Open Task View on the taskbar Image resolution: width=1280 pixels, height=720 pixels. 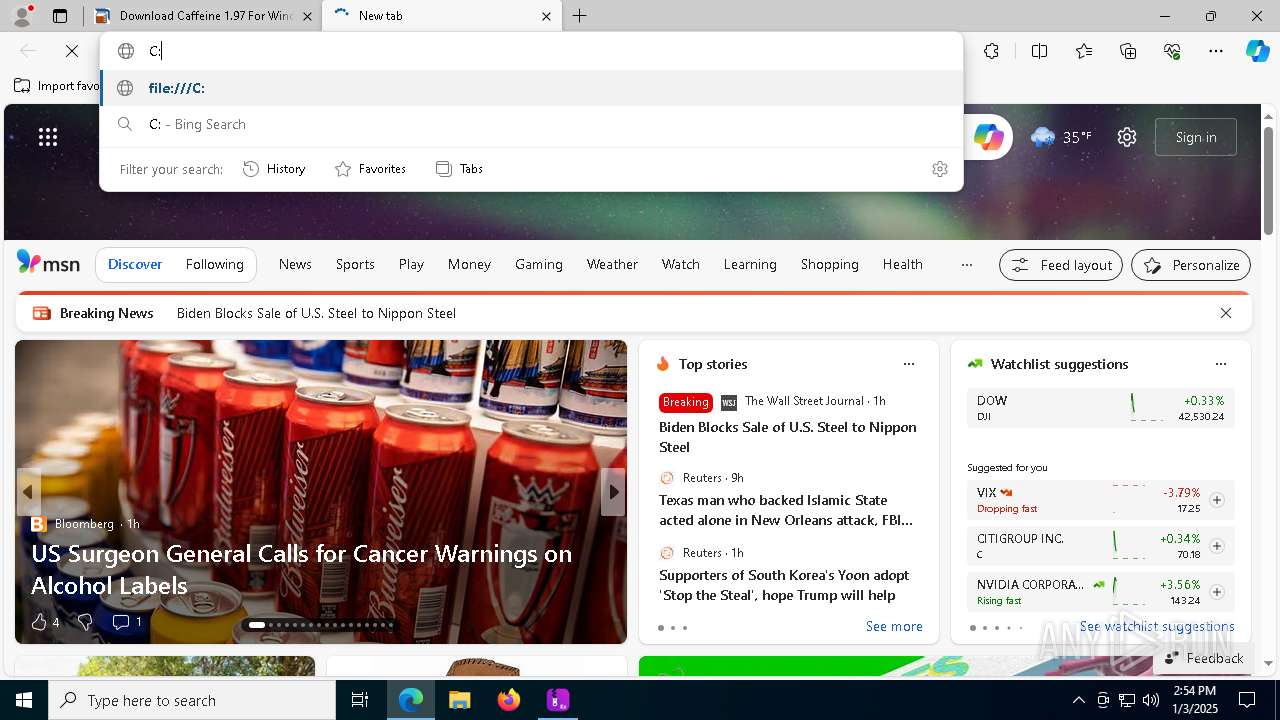[x=360, y=700]
